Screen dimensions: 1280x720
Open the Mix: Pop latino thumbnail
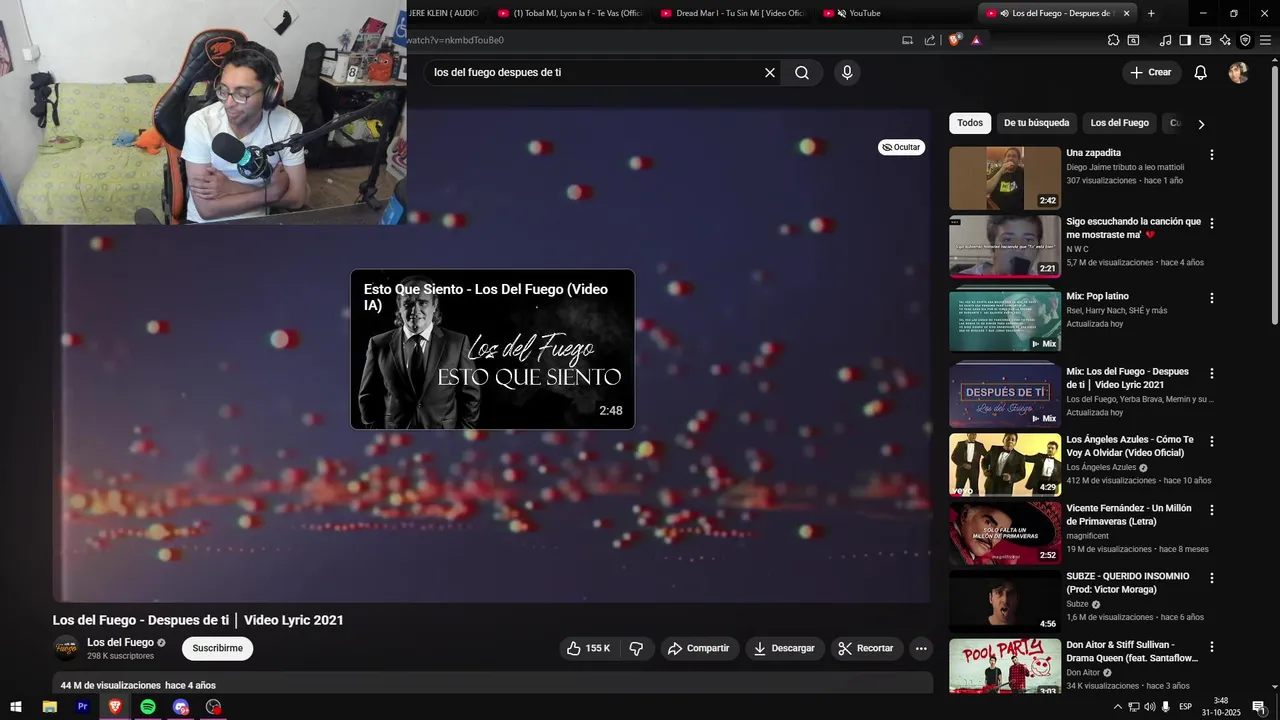click(1005, 321)
